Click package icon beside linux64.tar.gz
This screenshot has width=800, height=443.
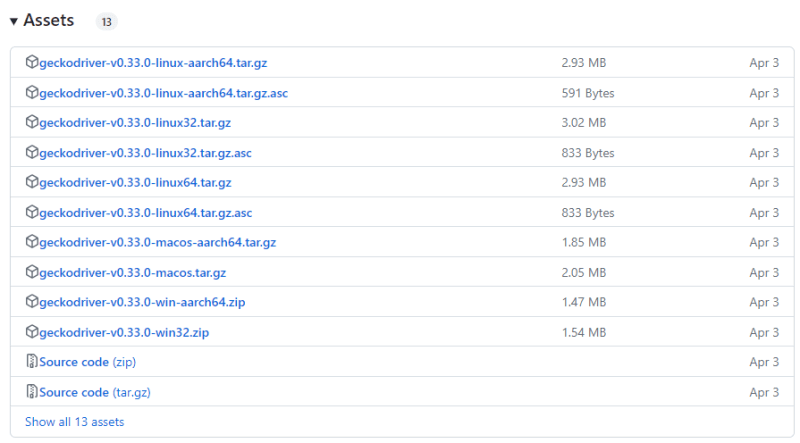pos(32,183)
